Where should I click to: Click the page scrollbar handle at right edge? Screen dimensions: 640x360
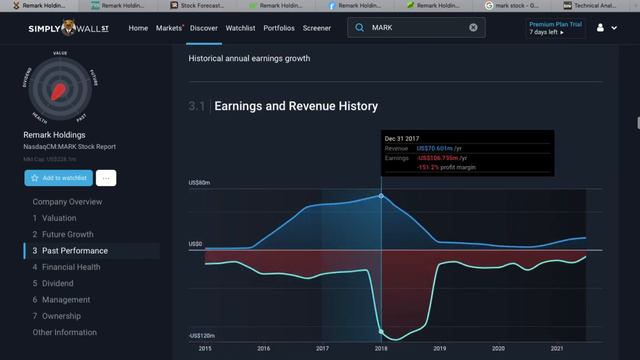pyautogui.click(x=638, y=123)
